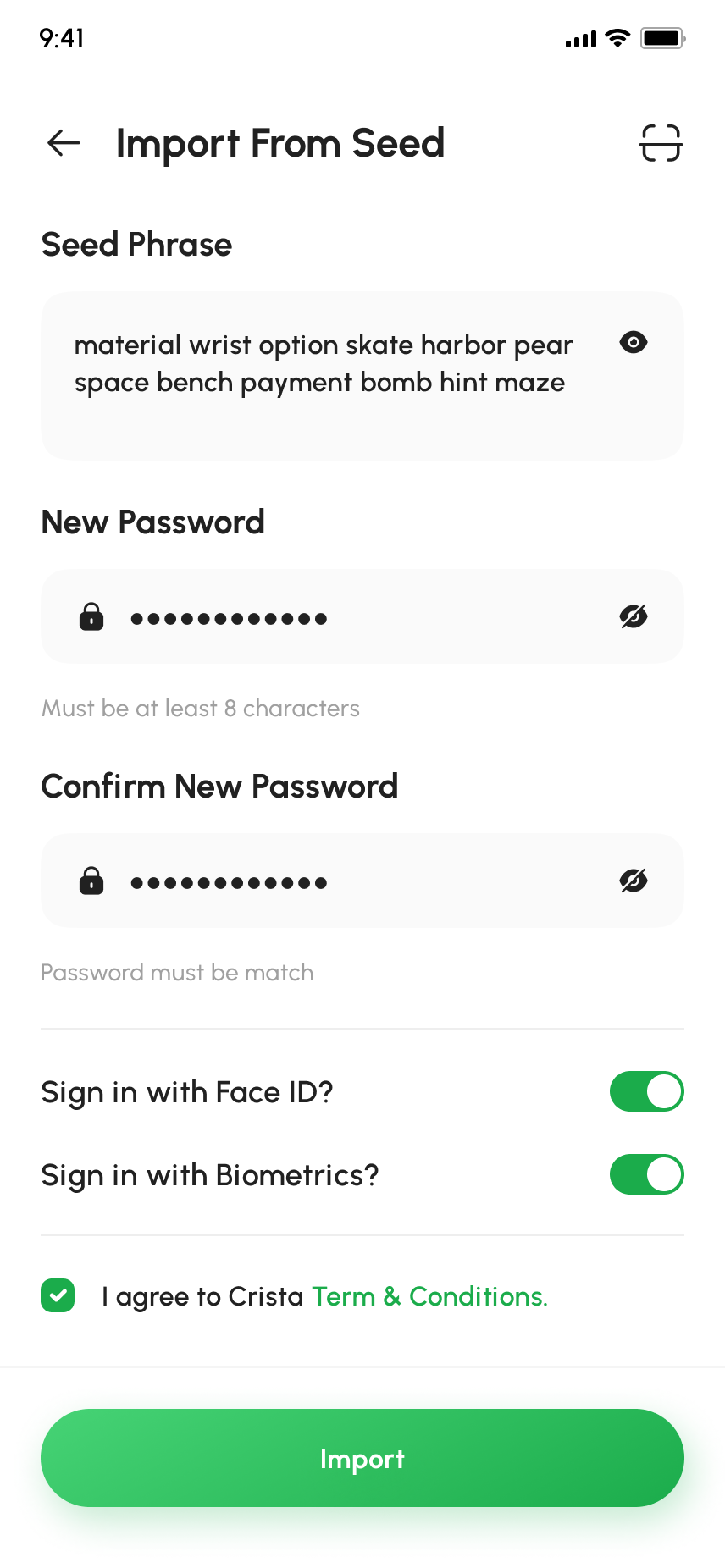This screenshot has width=725, height=1568.
Task: Open the QR scan icon
Action: [661, 143]
